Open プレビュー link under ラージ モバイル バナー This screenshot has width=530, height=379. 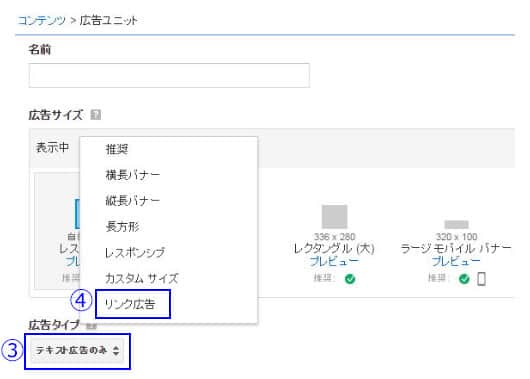[x=456, y=261]
